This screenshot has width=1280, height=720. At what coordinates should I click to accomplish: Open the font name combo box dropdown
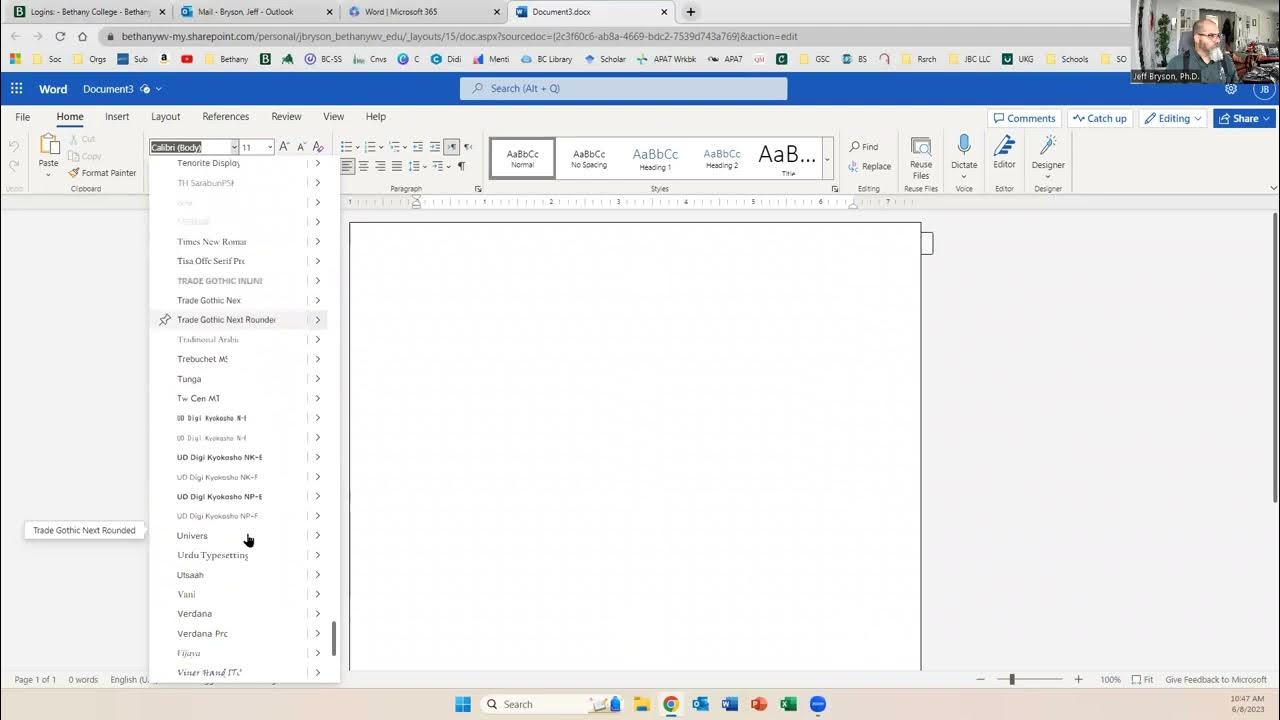(234, 147)
